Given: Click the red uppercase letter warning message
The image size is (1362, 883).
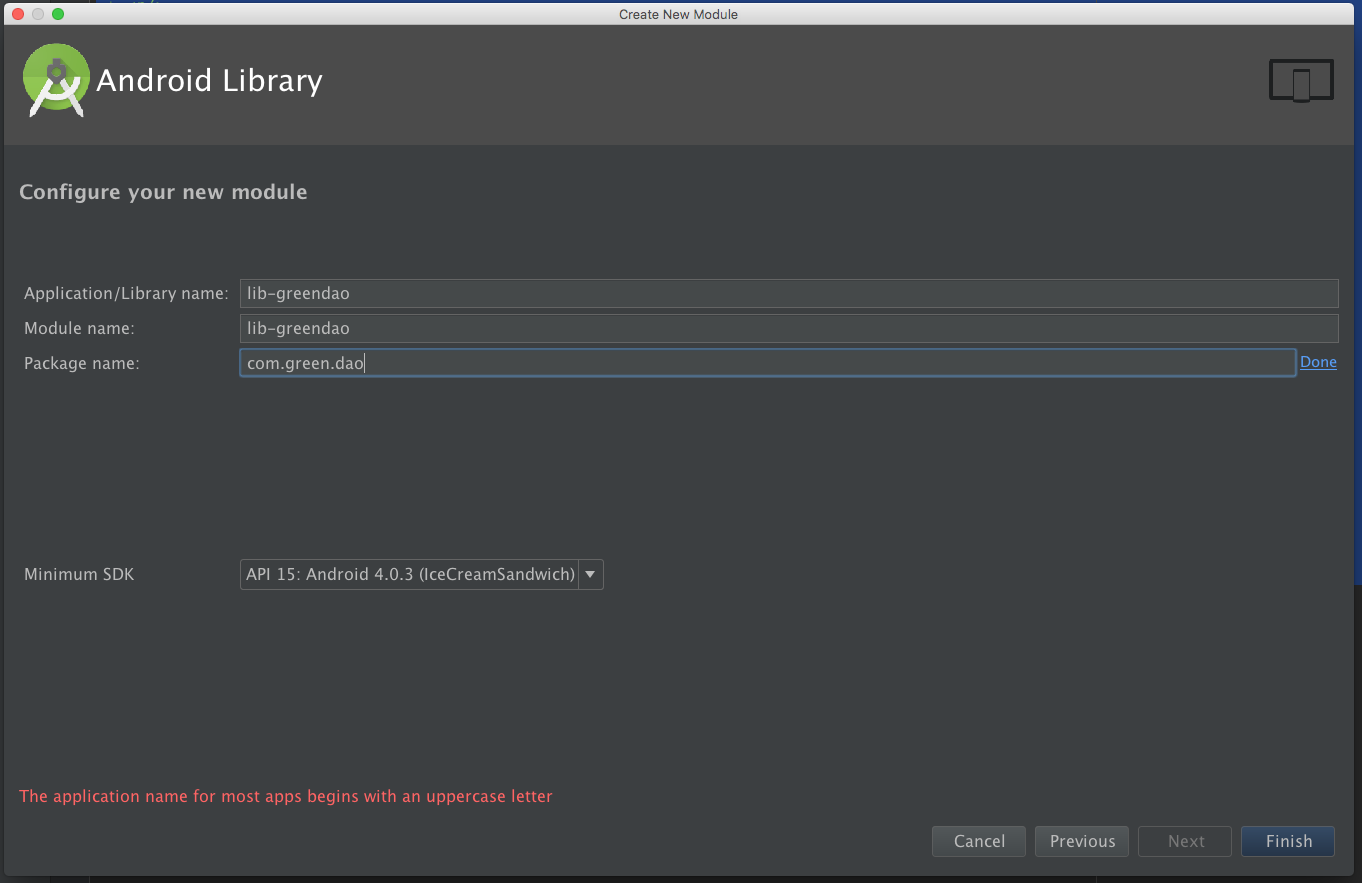Looking at the screenshot, I should [x=286, y=796].
